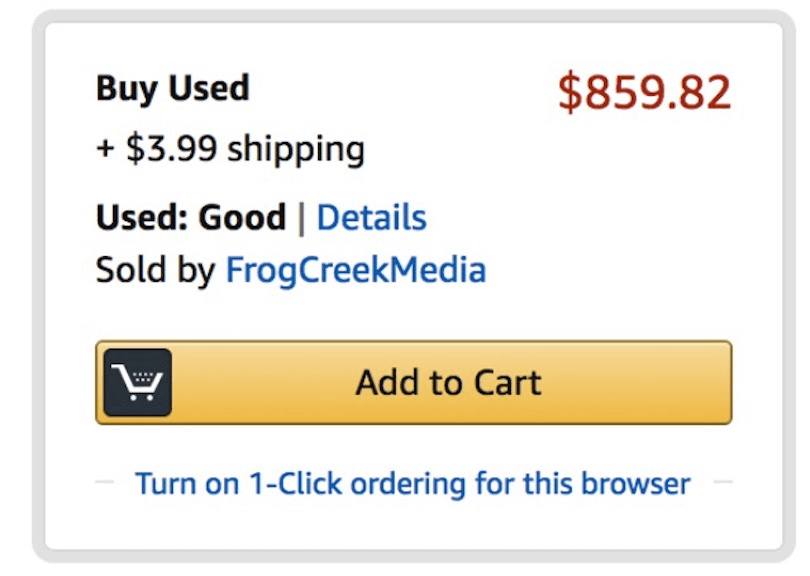Turn on 1-Click ordering for this browser
810x576 pixels.
point(412,484)
